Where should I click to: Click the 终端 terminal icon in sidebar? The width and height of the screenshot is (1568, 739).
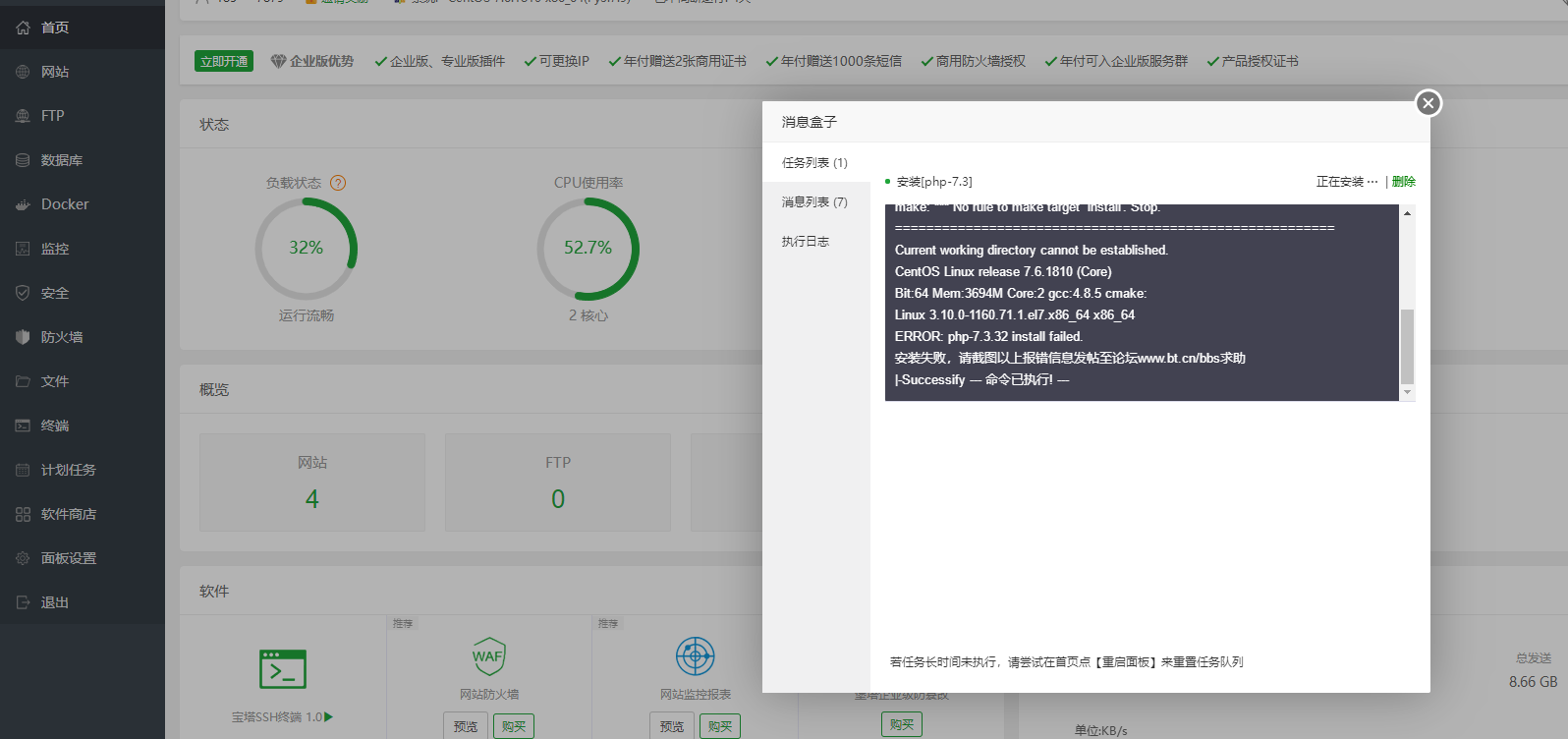24,426
